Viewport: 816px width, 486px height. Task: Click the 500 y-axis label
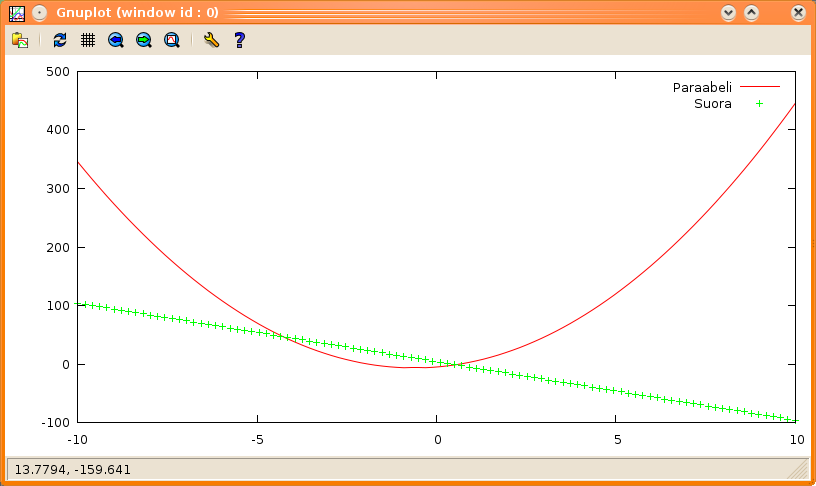[58, 72]
